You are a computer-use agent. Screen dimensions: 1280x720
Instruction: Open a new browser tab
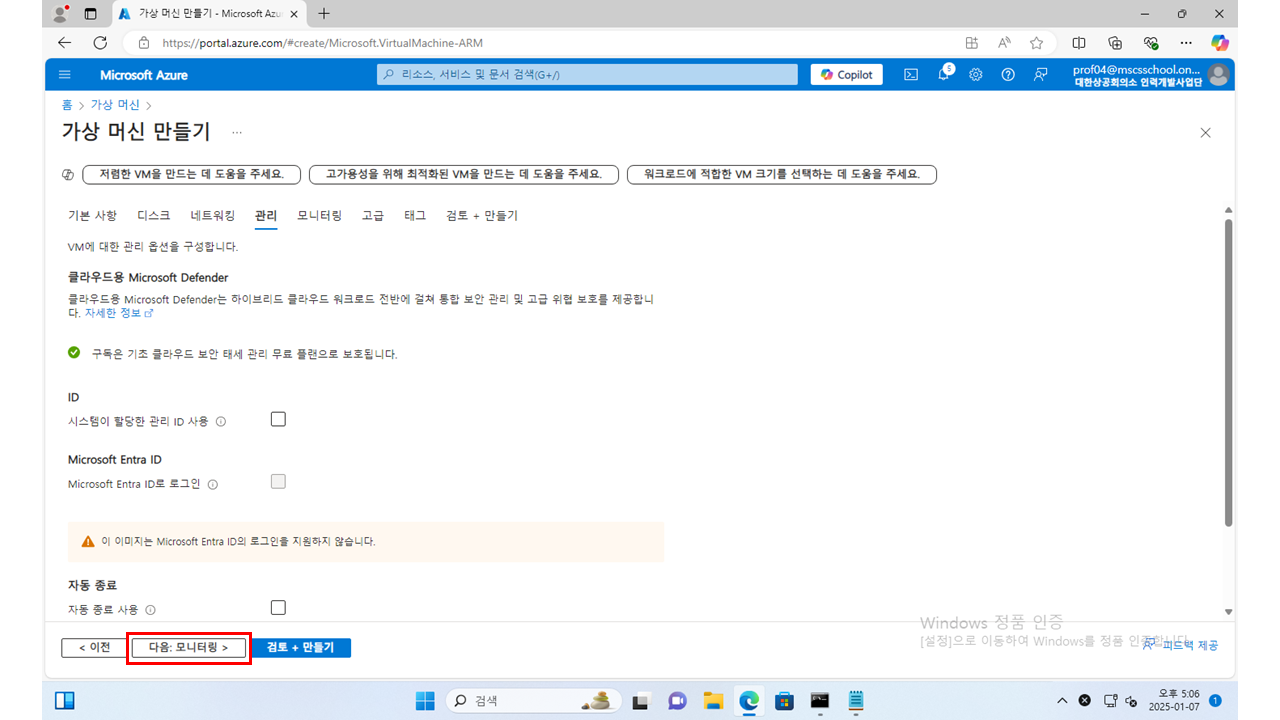323,14
